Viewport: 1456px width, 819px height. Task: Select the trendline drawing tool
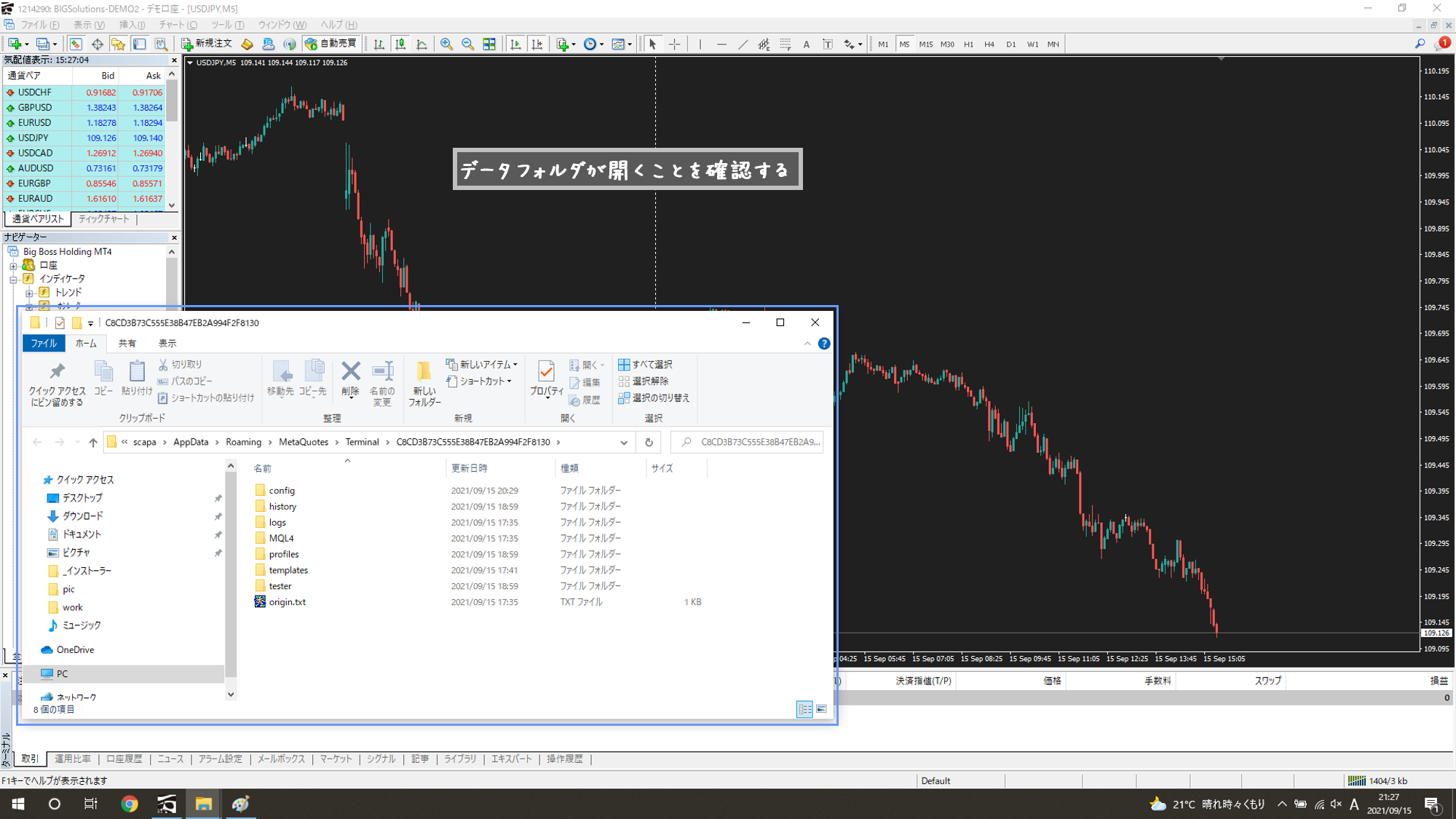pos(743,44)
